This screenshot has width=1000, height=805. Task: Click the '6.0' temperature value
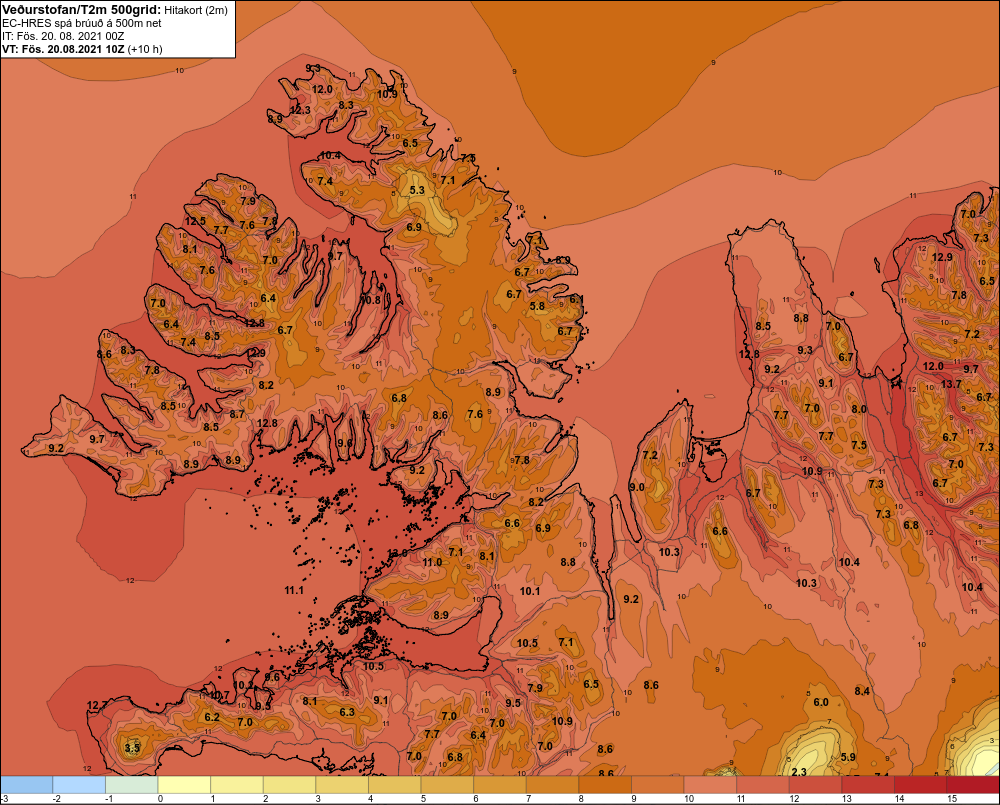click(821, 702)
